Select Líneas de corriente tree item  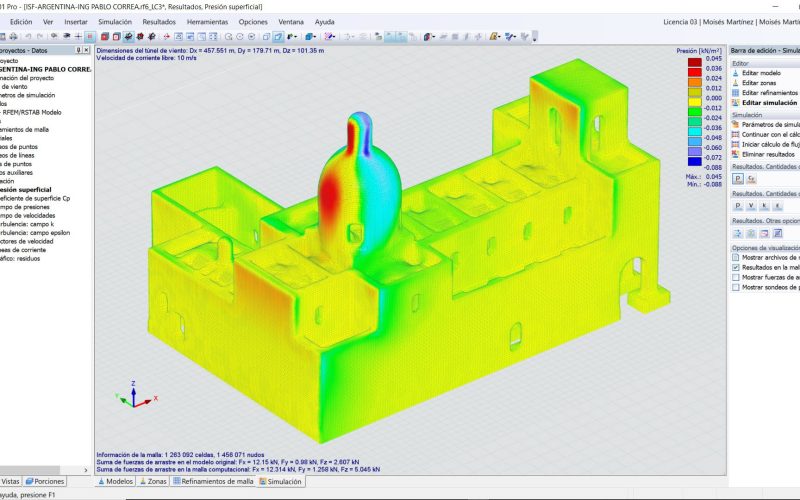coord(23,250)
